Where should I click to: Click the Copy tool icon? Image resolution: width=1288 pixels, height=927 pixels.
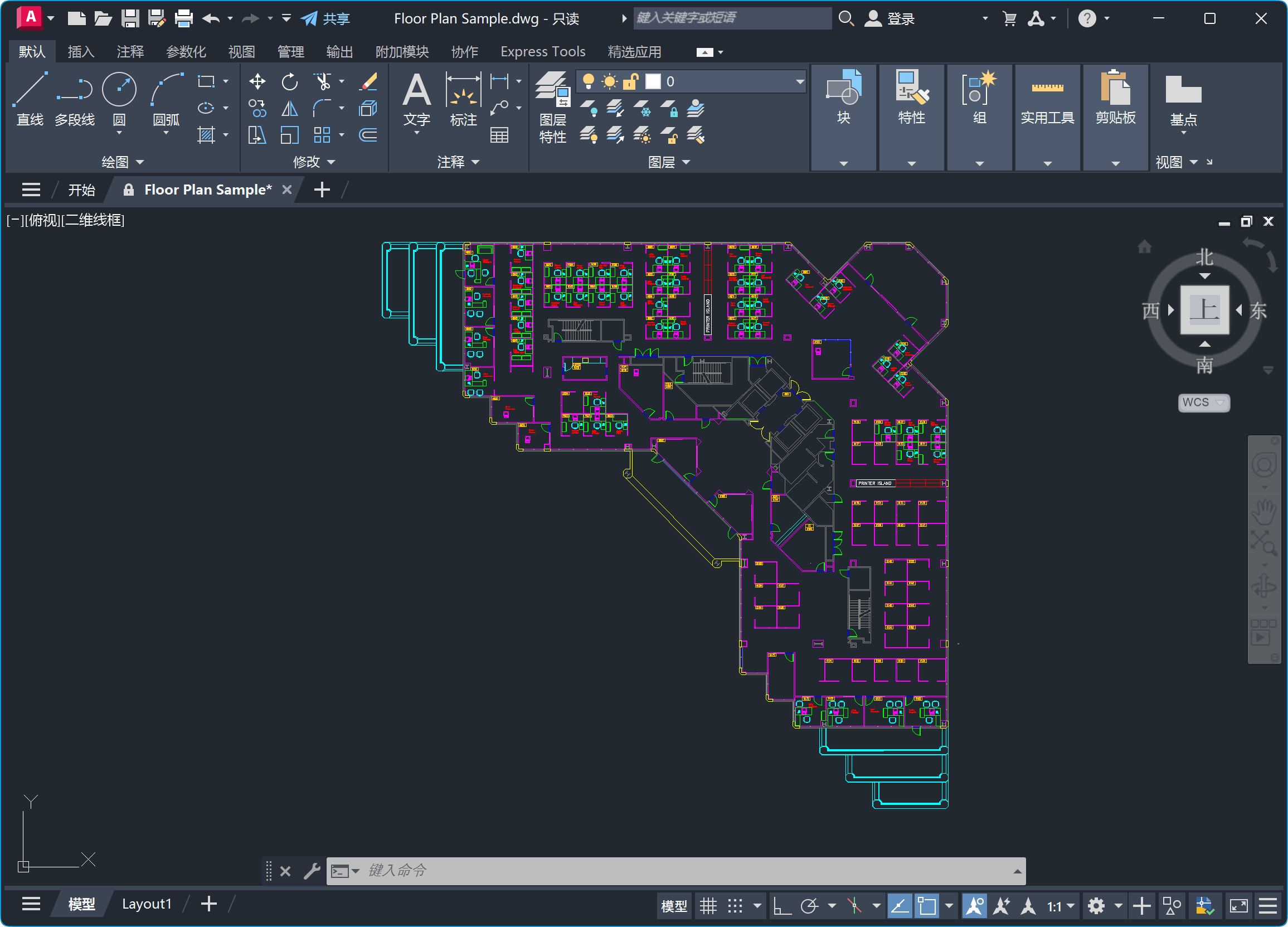[257, 108]
